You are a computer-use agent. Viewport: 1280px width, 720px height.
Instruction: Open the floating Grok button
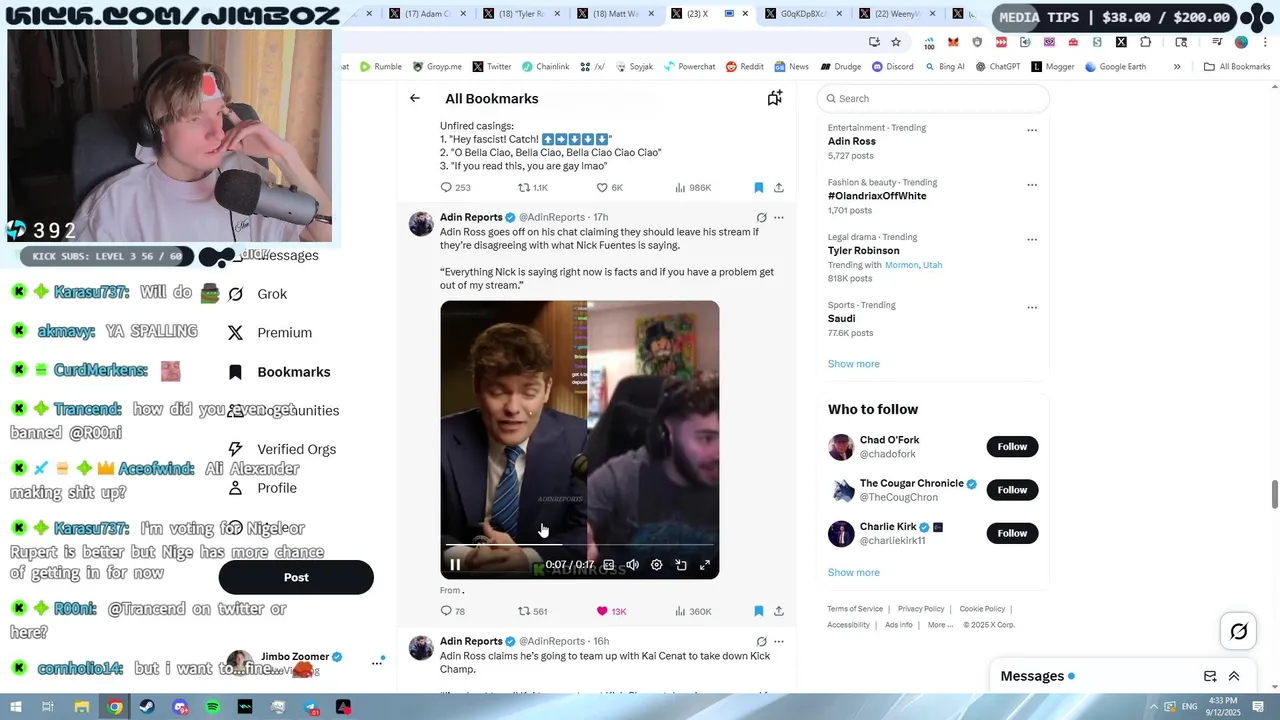(1239, 631)
